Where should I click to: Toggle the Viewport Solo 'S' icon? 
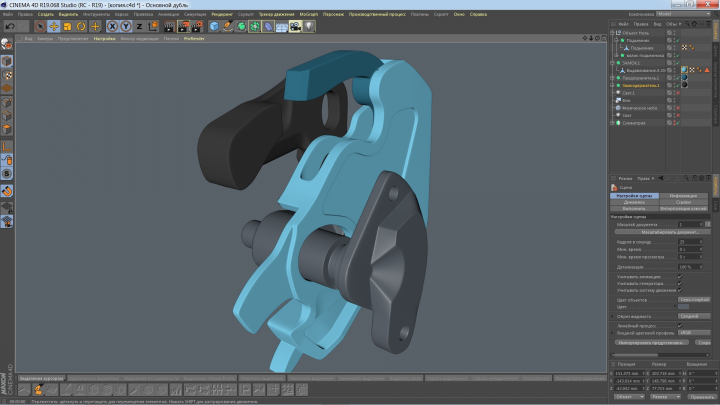click(x=6, y=174)
